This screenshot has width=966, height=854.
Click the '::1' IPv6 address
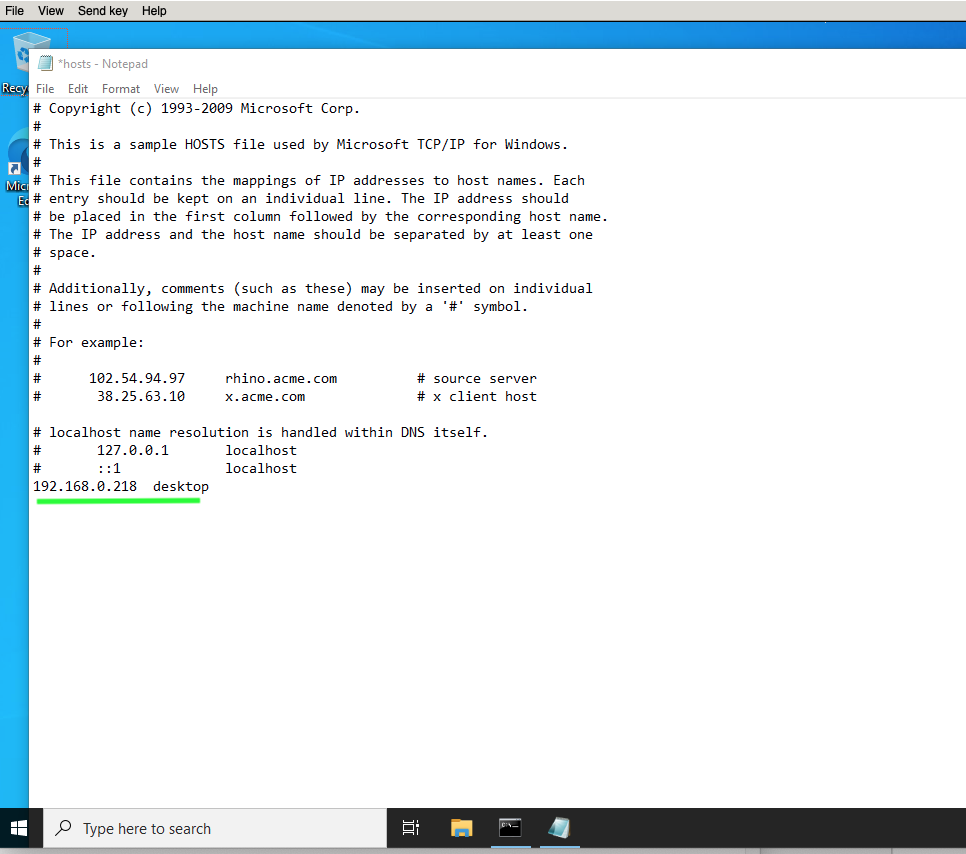pyautogui.click(x=109, y=468)
